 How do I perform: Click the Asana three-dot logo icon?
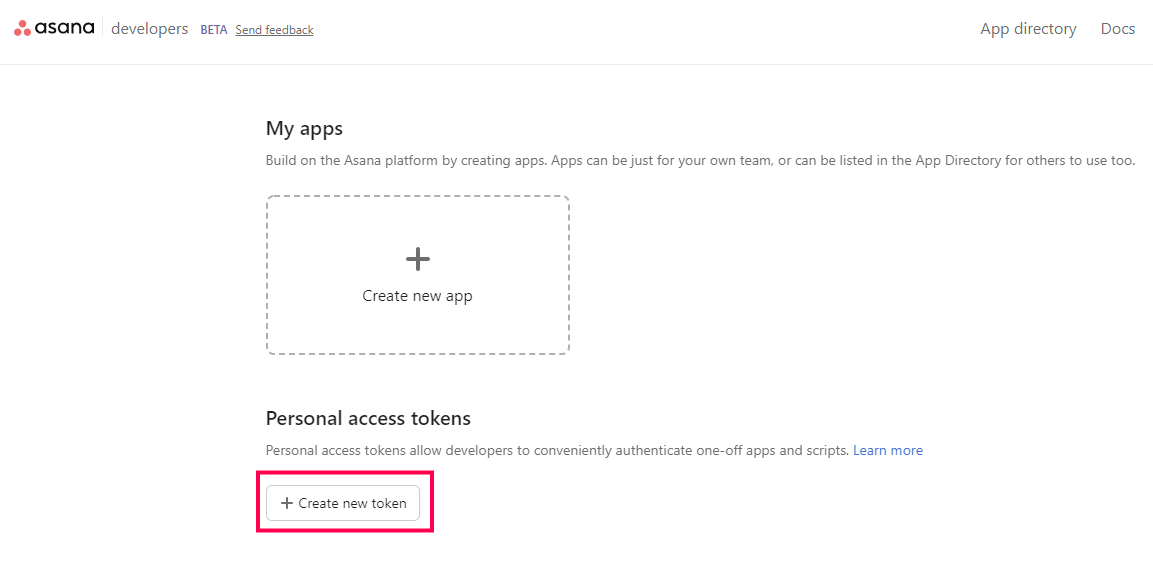22,29
